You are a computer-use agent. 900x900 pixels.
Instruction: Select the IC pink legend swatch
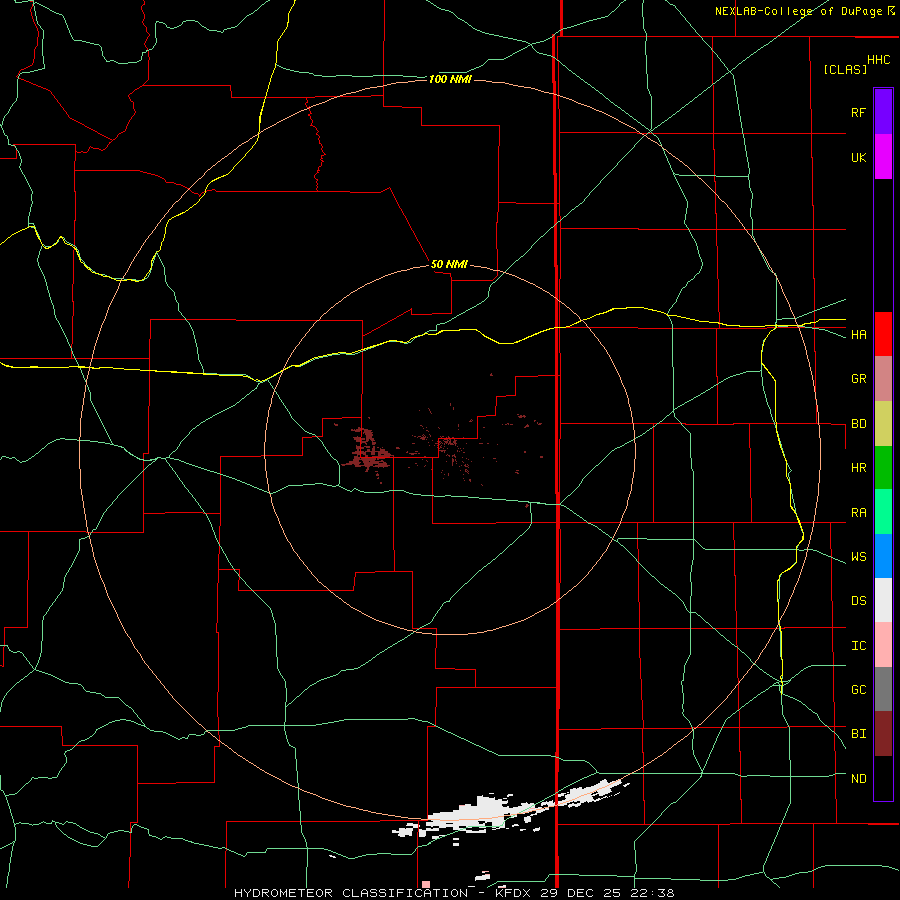[x=883, y=645]
